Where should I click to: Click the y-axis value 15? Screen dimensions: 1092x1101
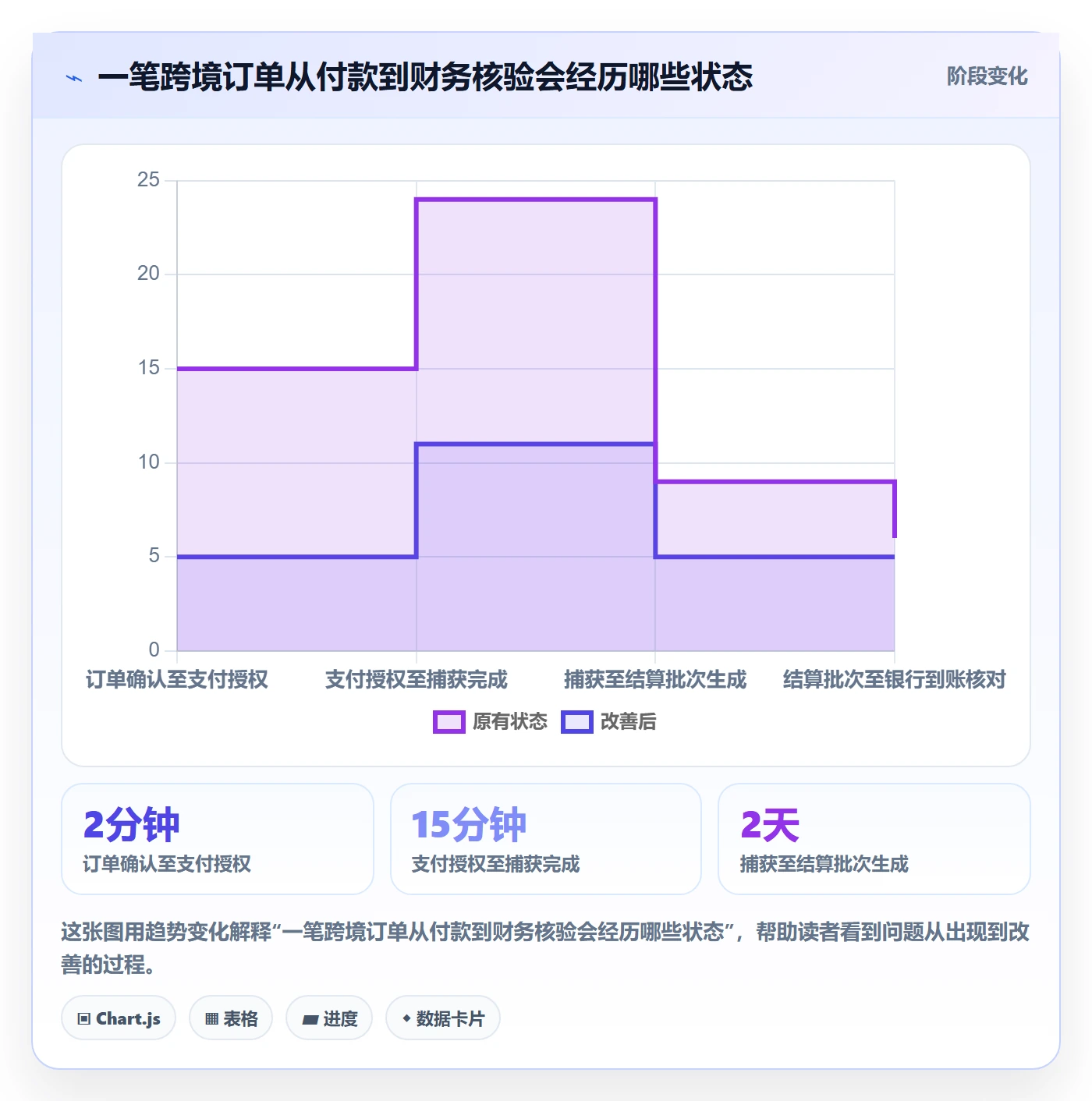[x=148, y=368]
